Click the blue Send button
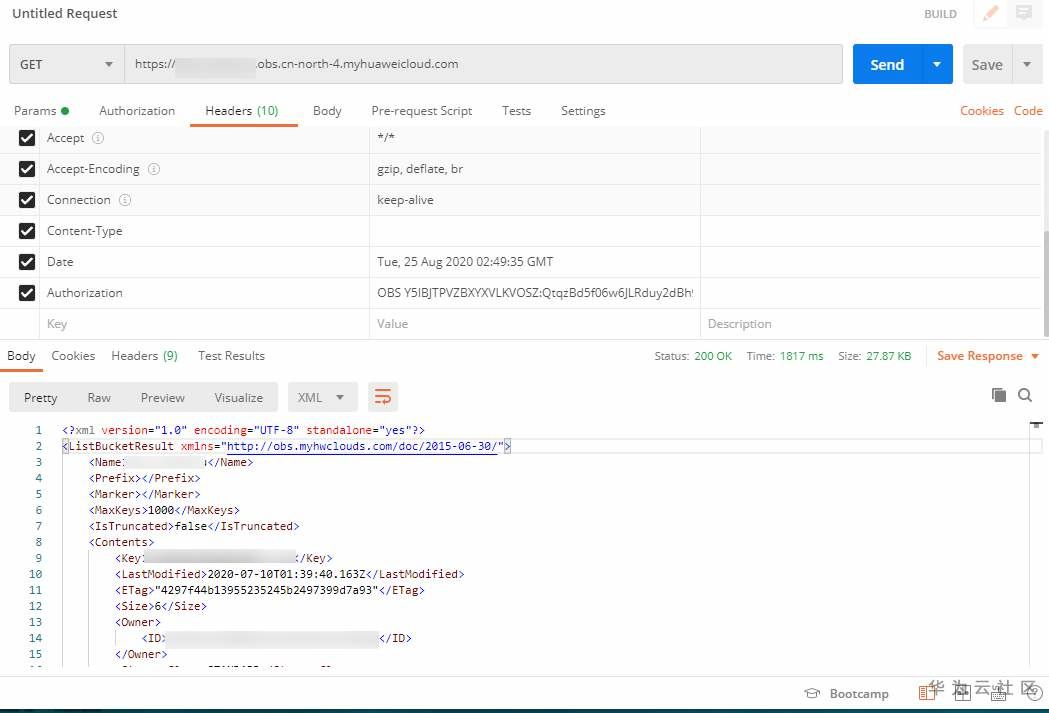The width and height of the screenshot is (1049, 713). [887, 64]
